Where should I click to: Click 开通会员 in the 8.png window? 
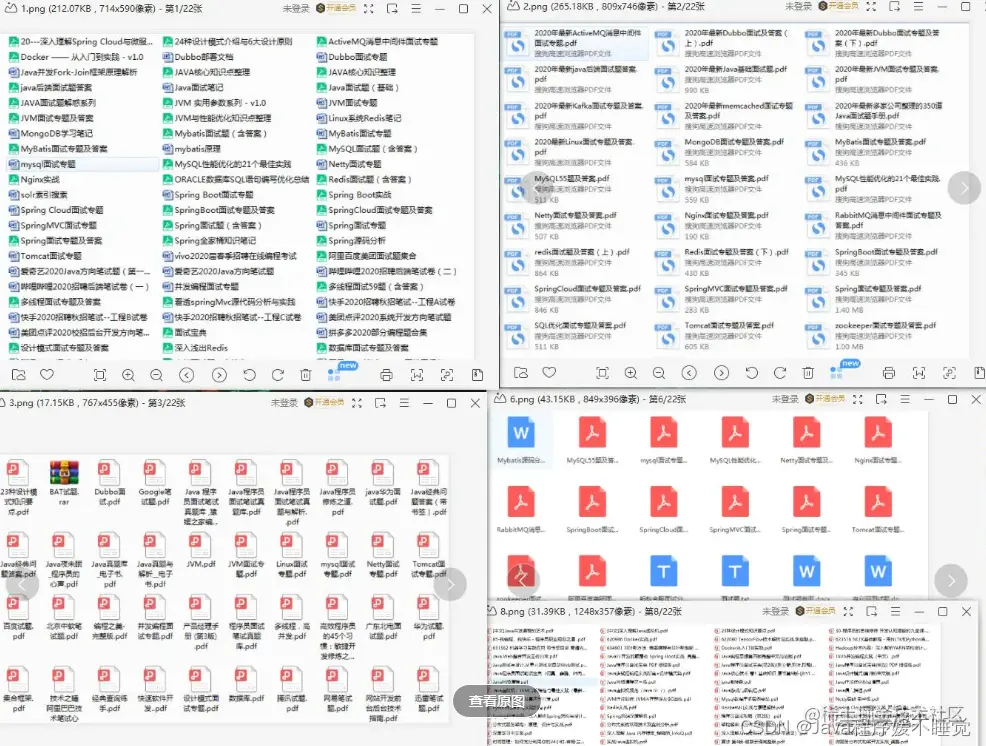[x=816, y=611]
